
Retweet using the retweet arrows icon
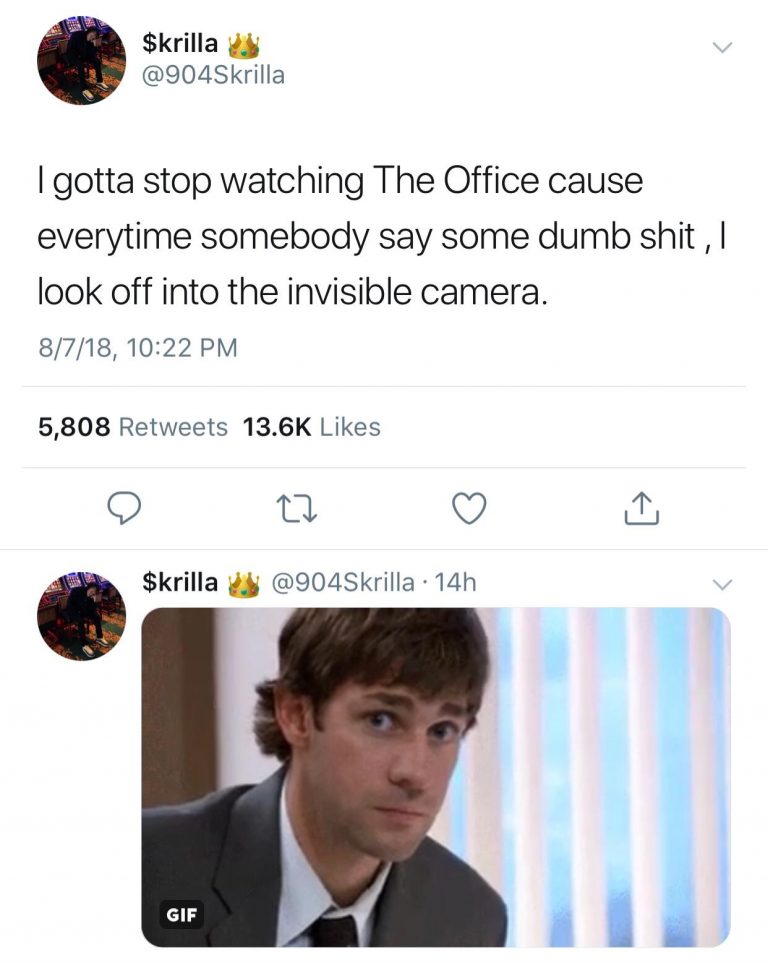[297, 510]
